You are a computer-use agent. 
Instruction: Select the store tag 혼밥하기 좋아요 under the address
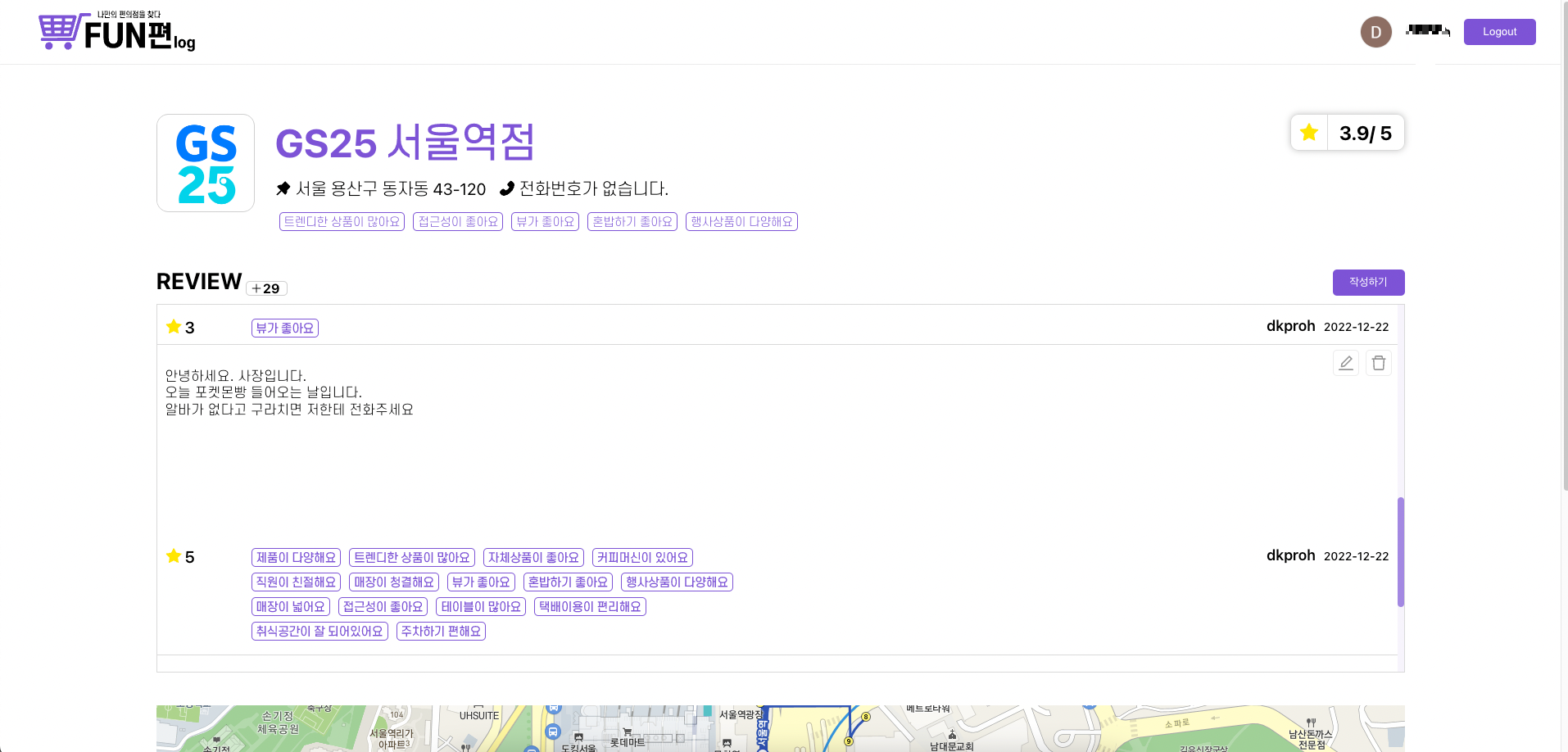632,221
